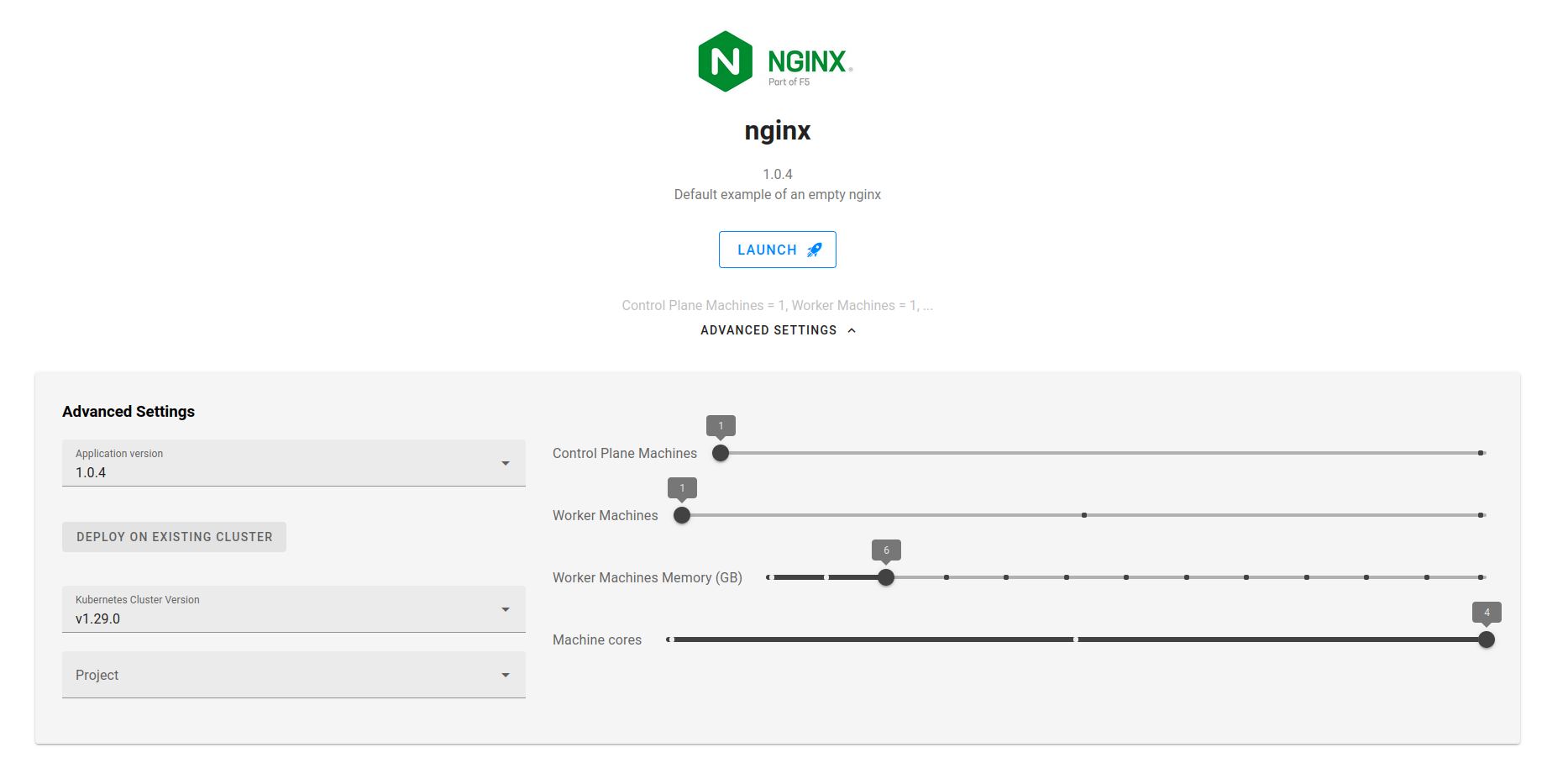Collapse the Advanced Settings section
Image resolution: width=1568 pixels, height=779 pixels.
pos(777,330)
